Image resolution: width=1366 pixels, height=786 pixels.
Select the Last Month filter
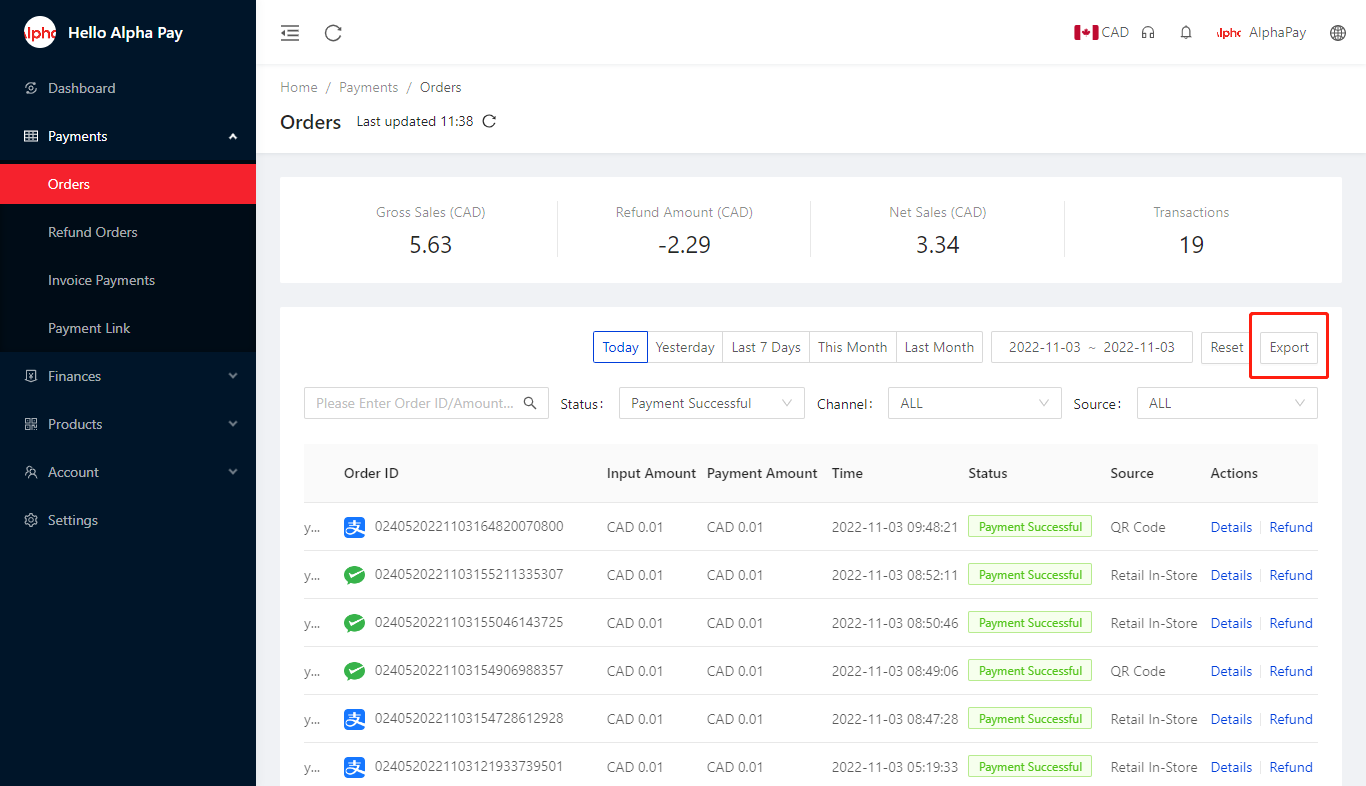point(939,347)
